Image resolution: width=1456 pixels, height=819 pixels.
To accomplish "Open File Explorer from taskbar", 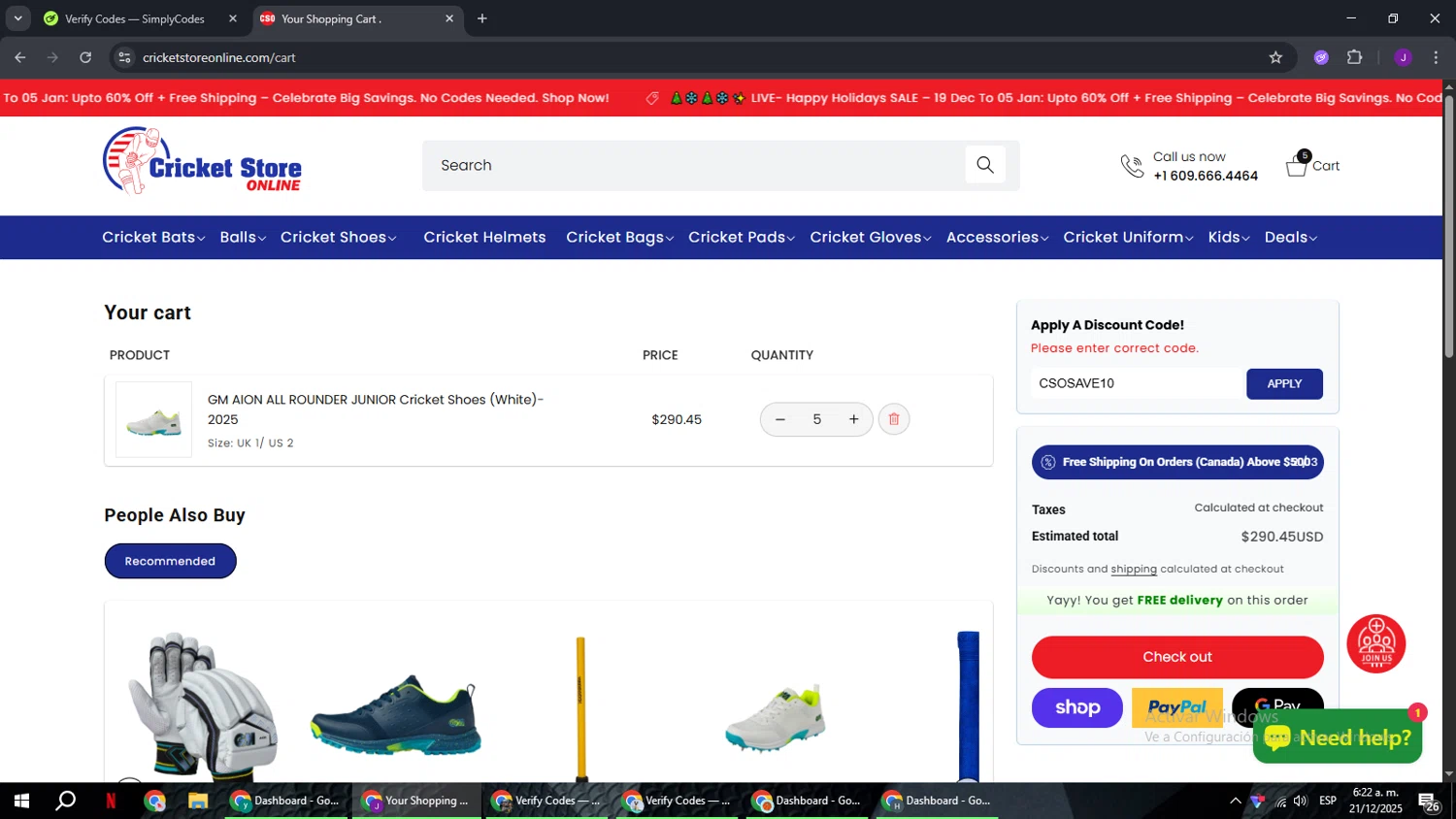I will click(198, 801).
